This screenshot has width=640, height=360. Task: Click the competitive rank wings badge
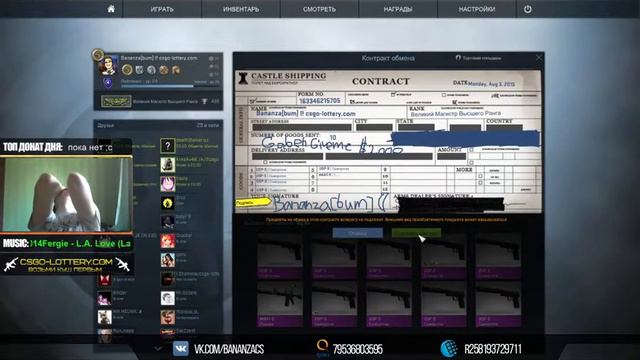[116, 101]
